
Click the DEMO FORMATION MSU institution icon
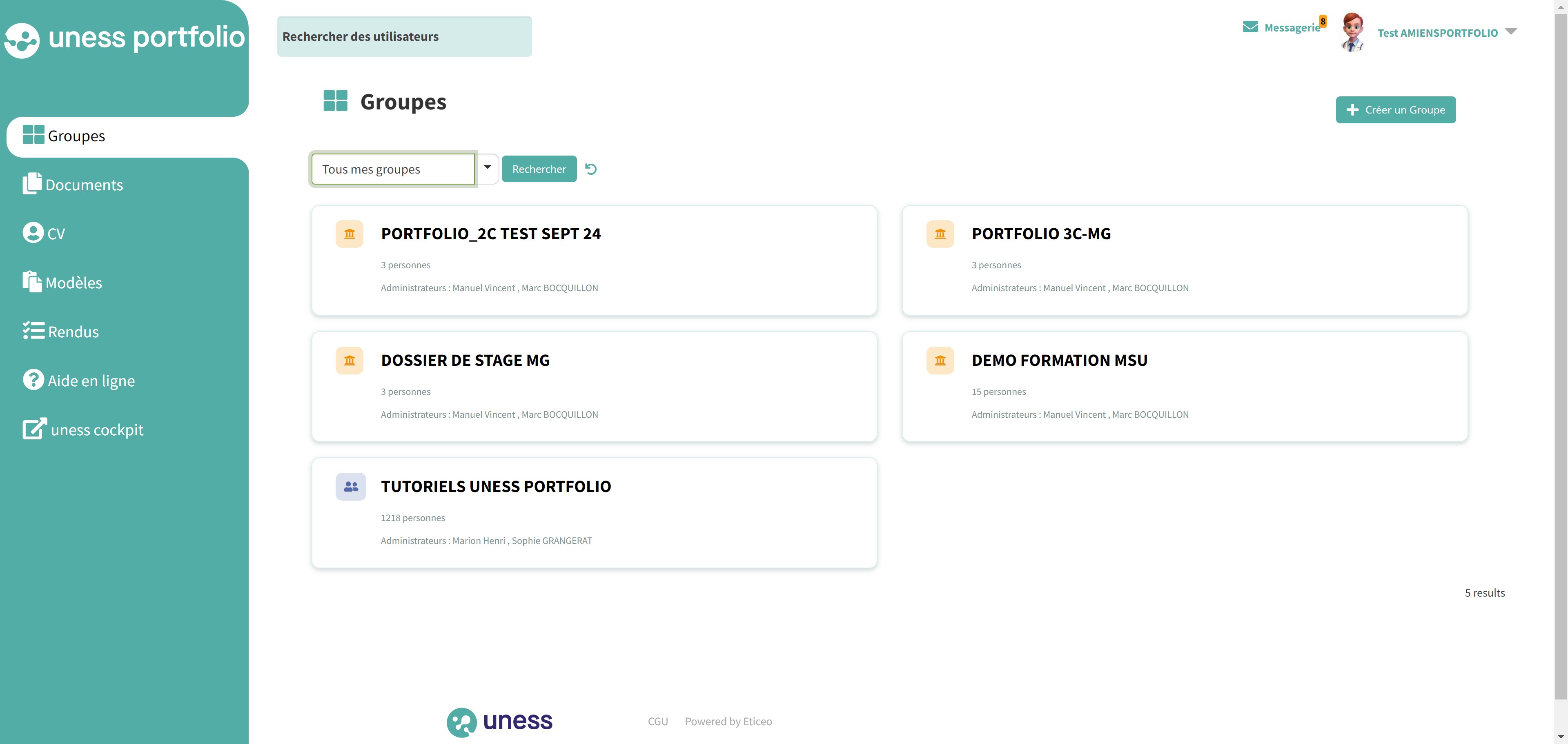940,361
